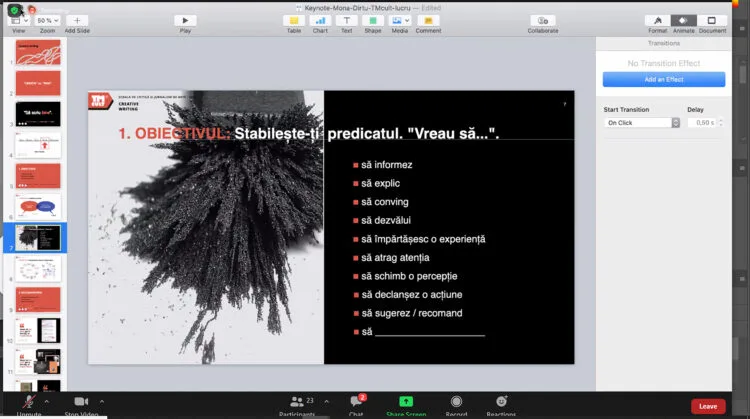Image resolution: width=750 pixels, height=419 pixels.
Task: Open the Zoom 50% dropdown
Action: tap(47, 21)
